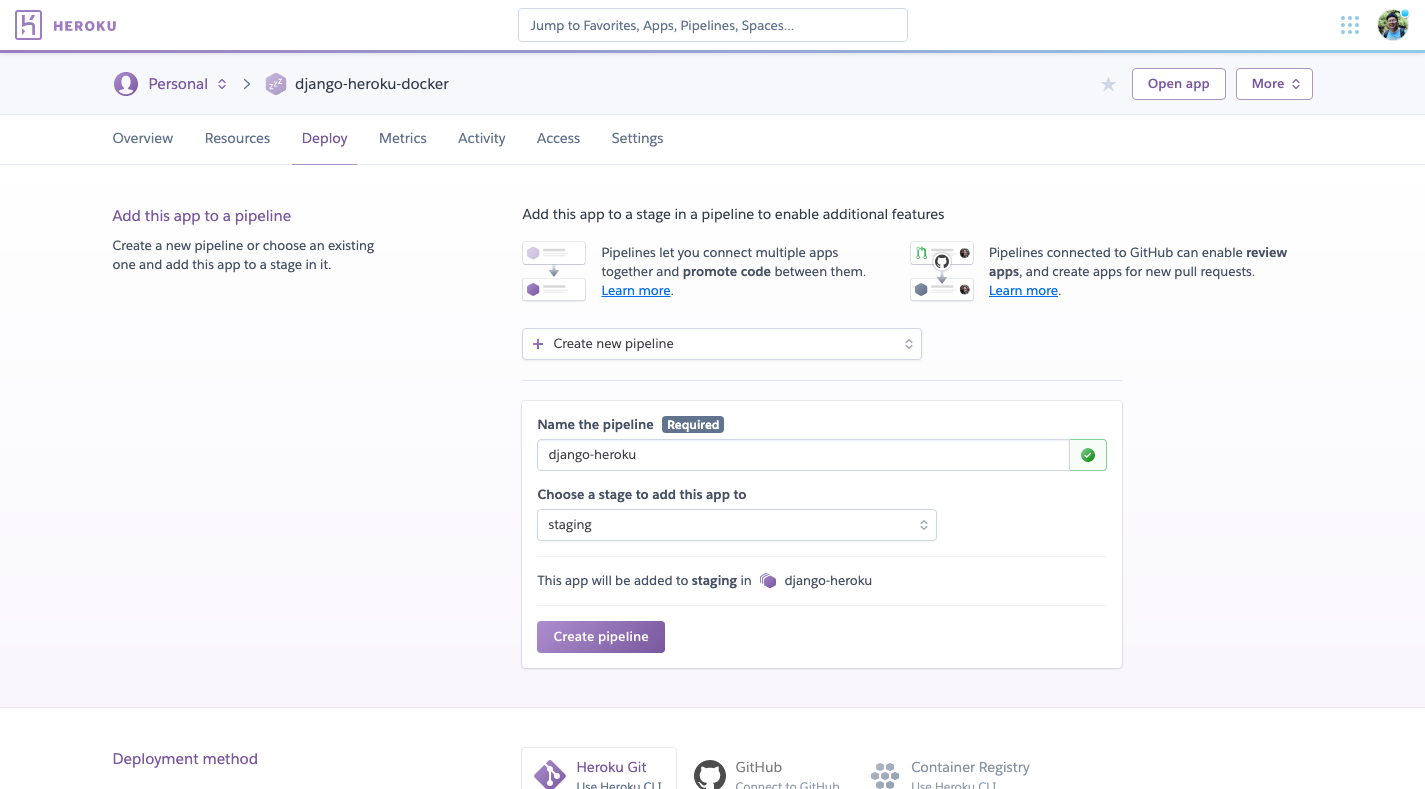Open the Resources tab
Screen dimensions: 1425x789
pyautogui.click(x=237, y=139)
